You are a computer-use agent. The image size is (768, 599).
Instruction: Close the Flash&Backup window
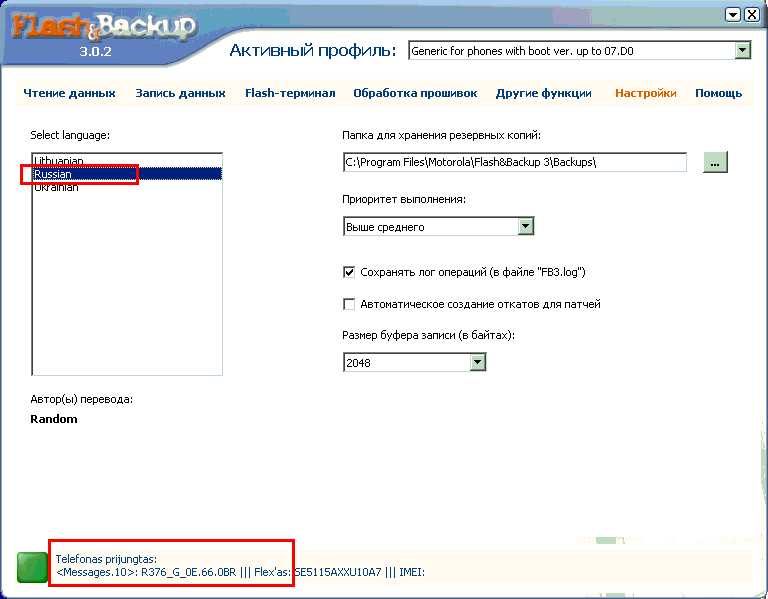tap(752, 15)
